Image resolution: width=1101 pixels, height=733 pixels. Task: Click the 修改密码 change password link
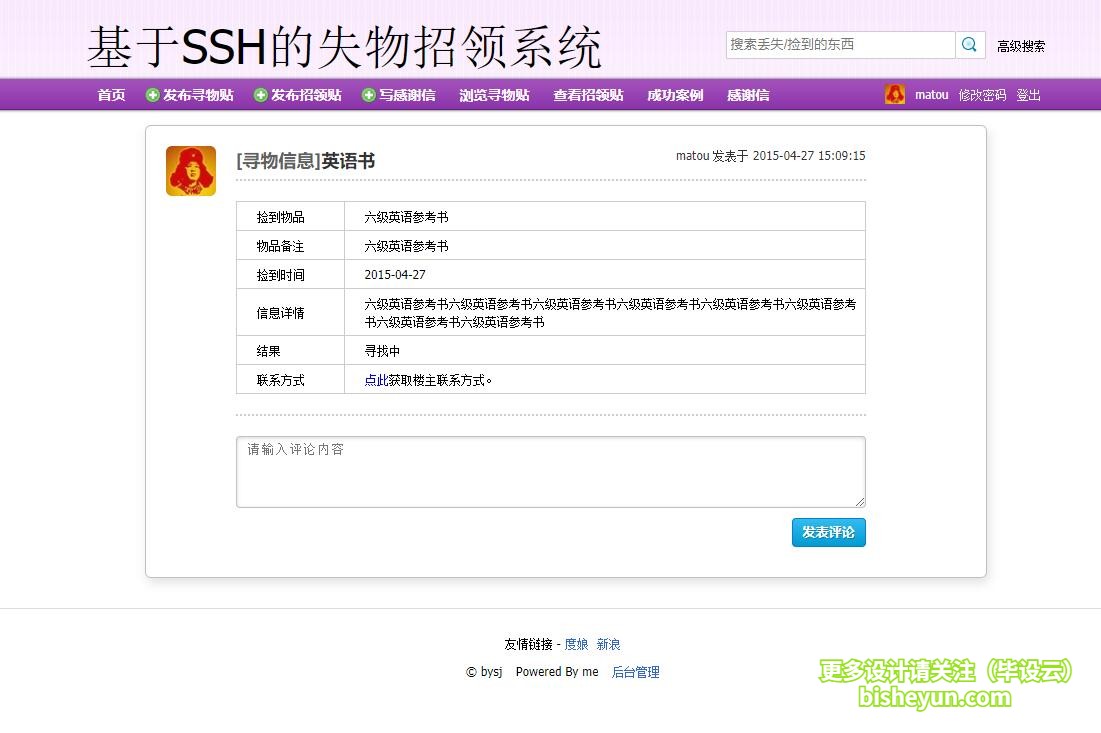982,95
